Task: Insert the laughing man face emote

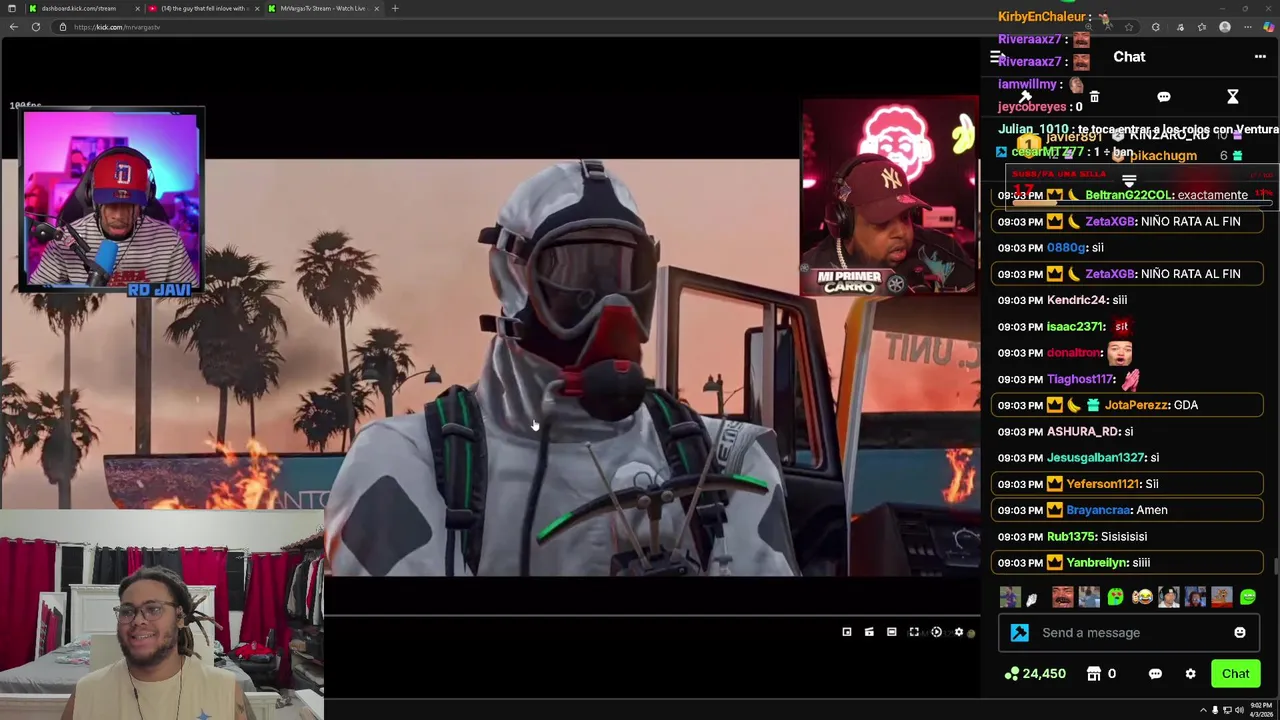Action: coord(1062,597)
